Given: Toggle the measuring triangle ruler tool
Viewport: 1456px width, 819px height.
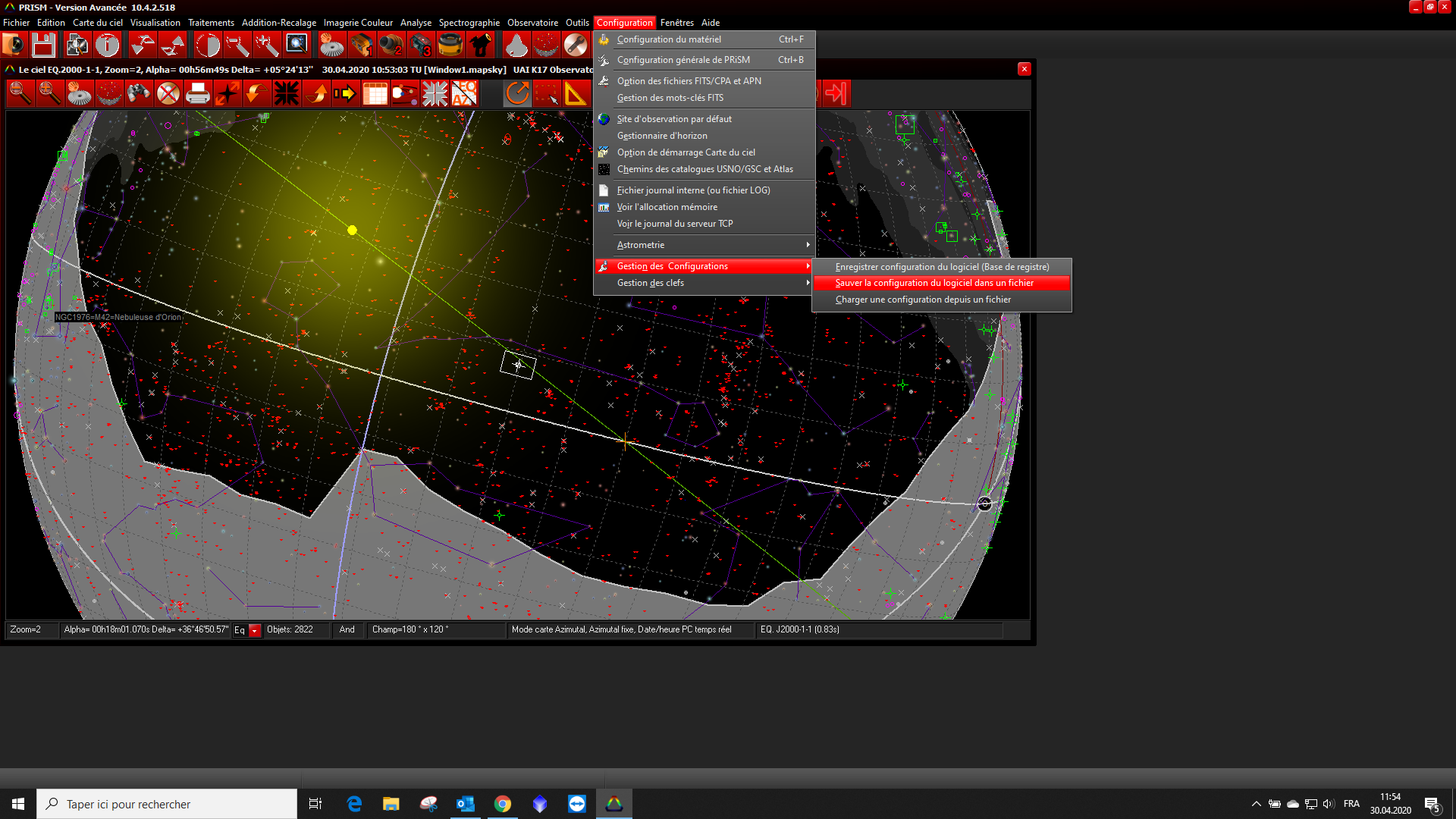Looking at the screenshot, I should (576, 94).
